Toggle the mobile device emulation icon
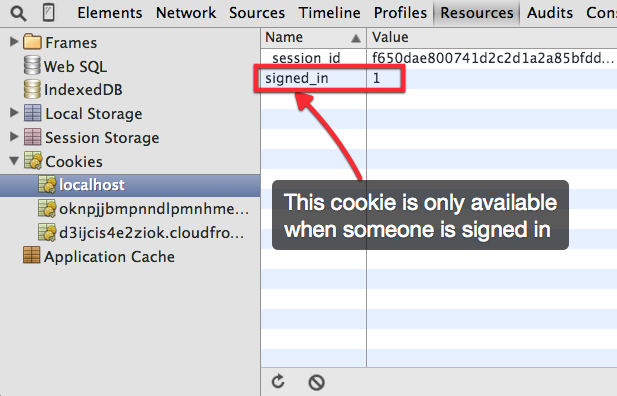The height and width of the screenshot is (396, 617). coord(48,13)
